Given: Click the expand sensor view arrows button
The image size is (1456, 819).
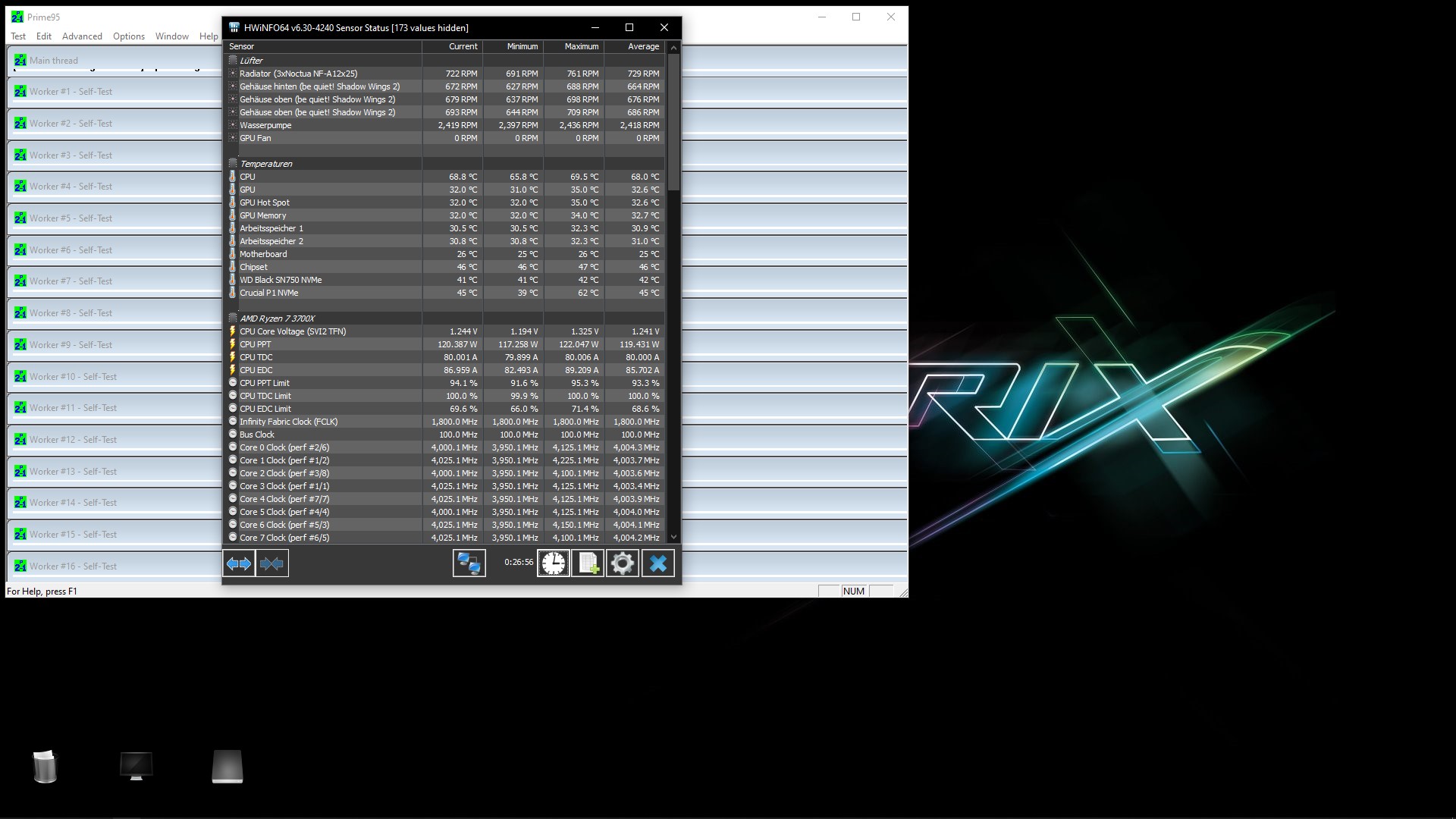Looking at the screenshot, I should click(239, 563).
